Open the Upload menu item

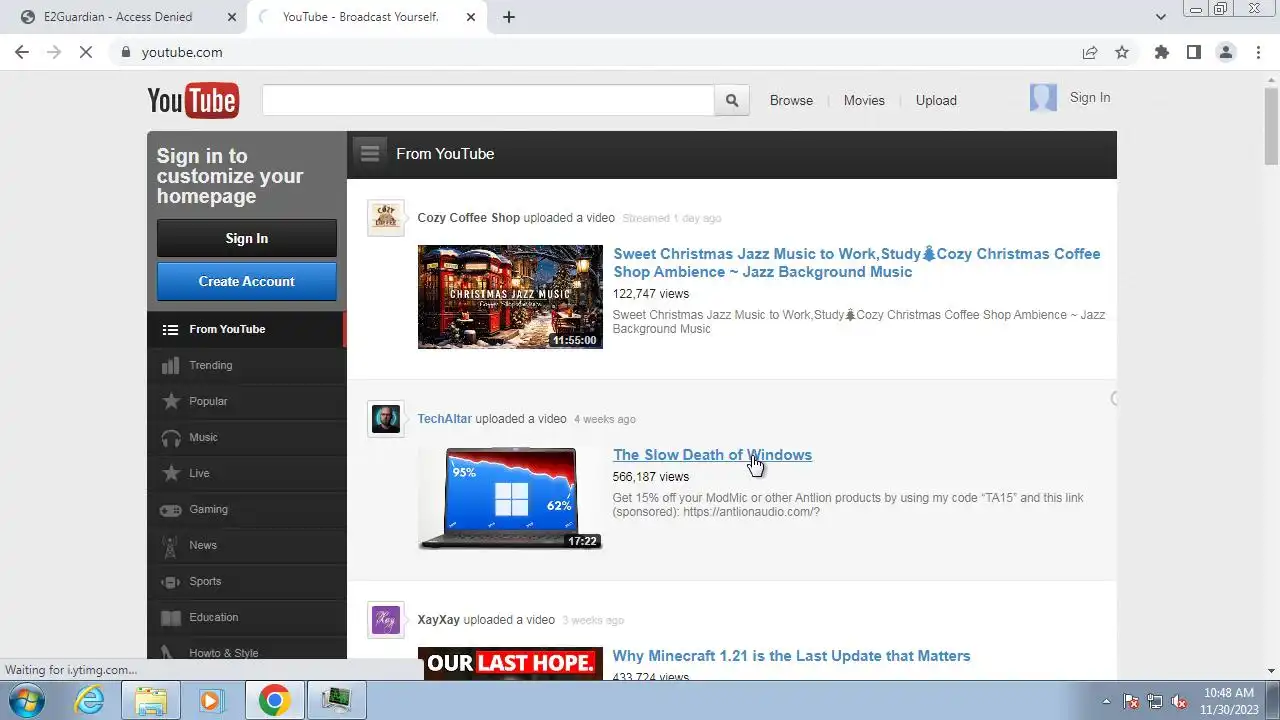point(936,100)
